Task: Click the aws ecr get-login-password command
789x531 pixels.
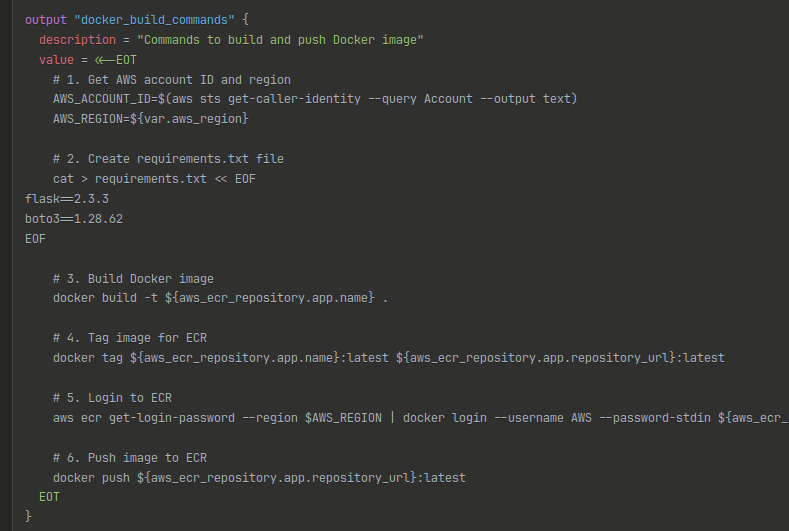Action: point(421,418)
